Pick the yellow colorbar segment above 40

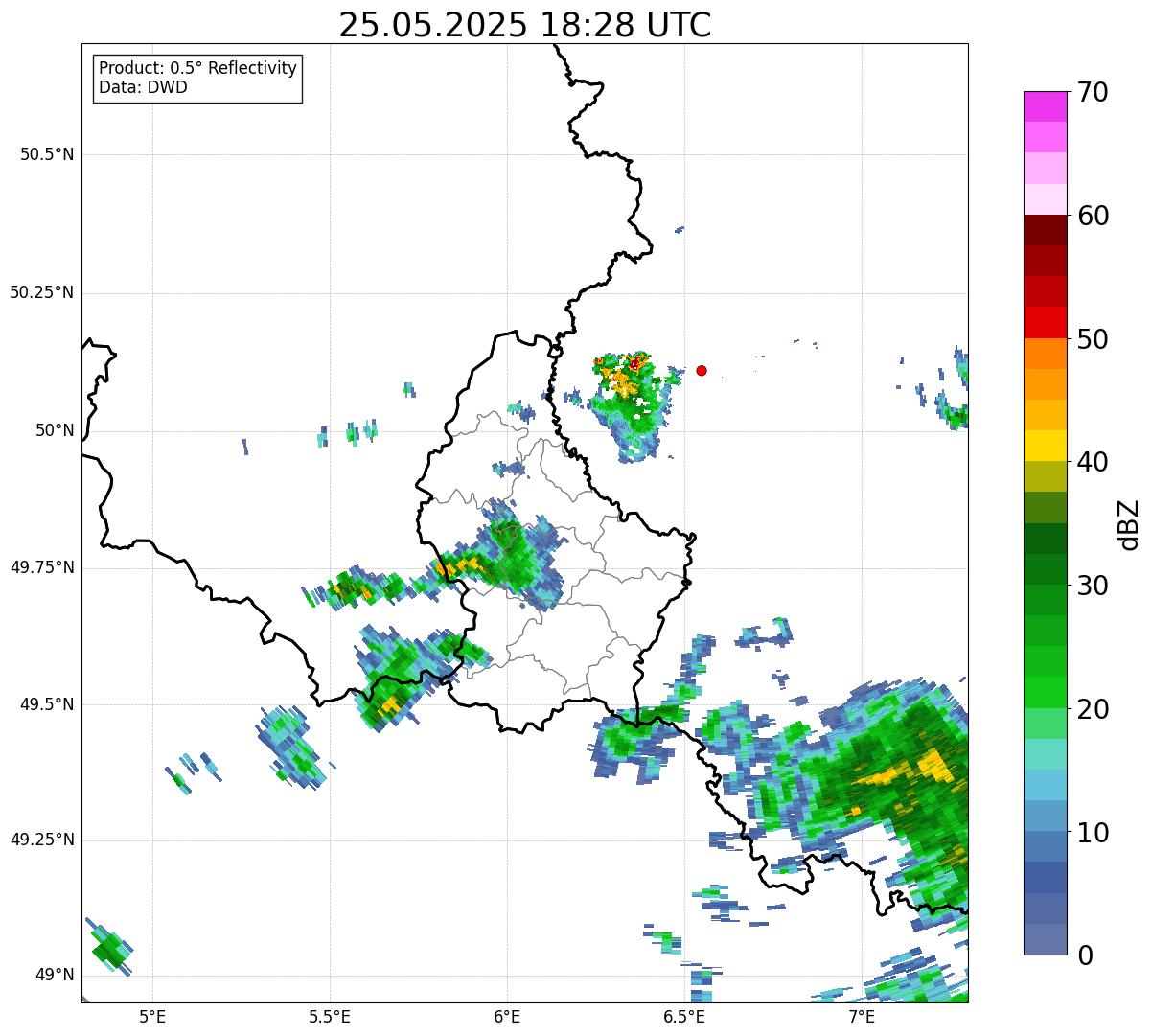(x=1045, y=446)
